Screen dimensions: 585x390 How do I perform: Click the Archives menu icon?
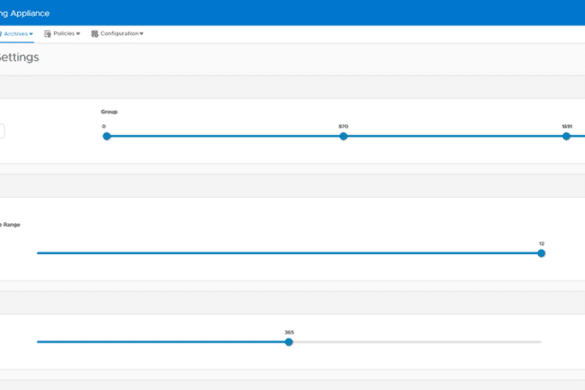[x=1, y=34]
